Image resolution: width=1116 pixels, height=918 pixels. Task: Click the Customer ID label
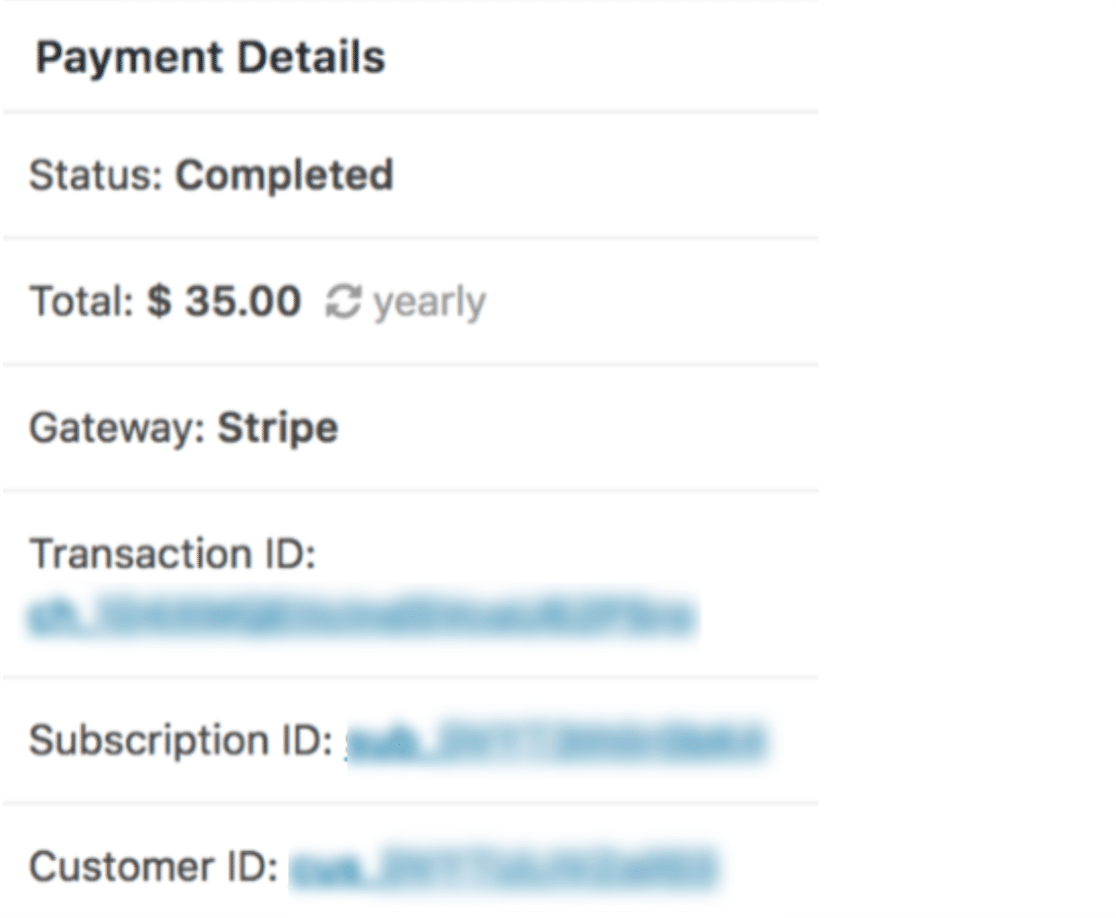pyautogui.click(x=154, y=867)
